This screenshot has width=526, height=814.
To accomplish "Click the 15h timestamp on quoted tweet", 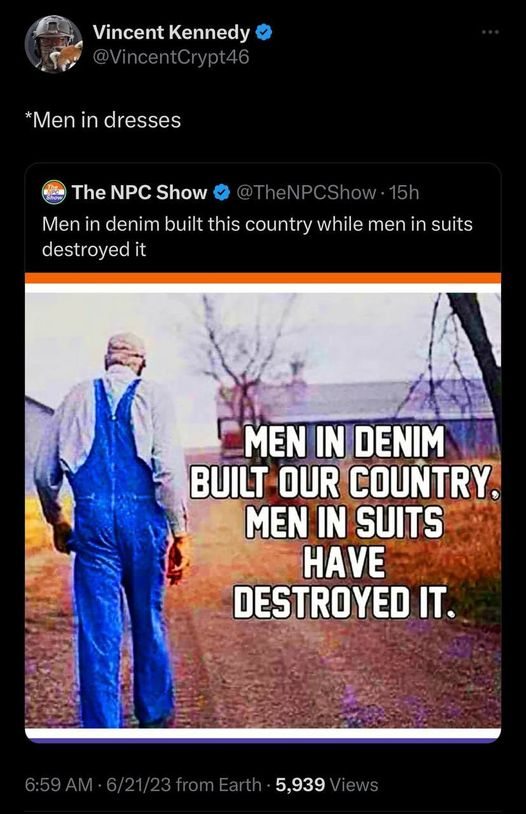I will click(404, 192).
